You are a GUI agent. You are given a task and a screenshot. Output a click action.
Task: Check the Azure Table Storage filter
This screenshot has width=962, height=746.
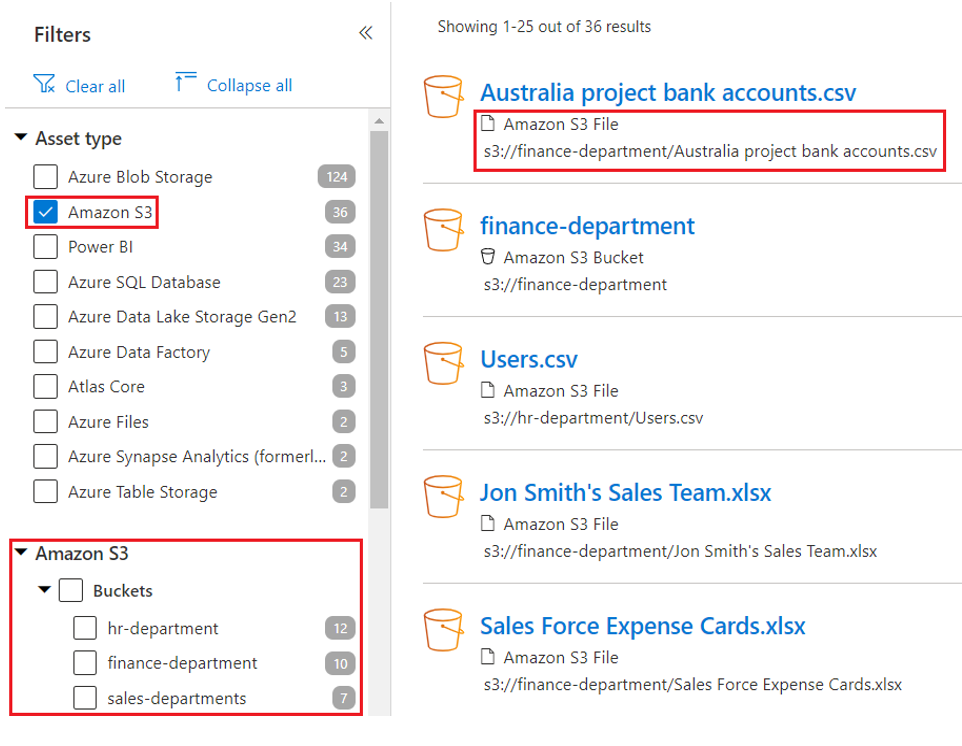[45, 491]
